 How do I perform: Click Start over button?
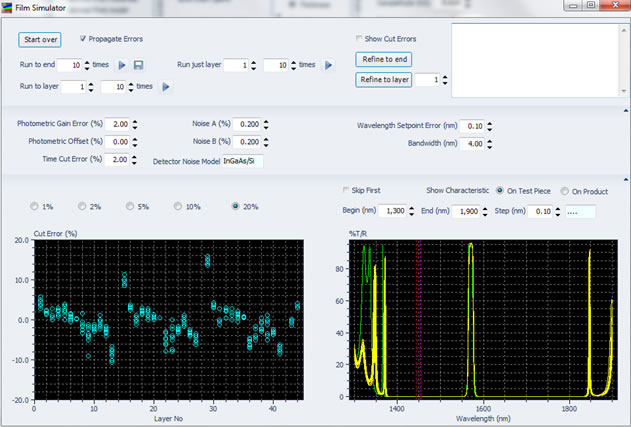tap(40, 39)
